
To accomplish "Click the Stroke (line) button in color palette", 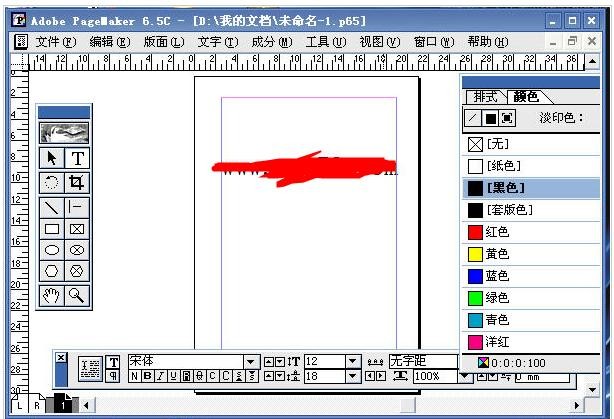I will (x=473, y=118).
